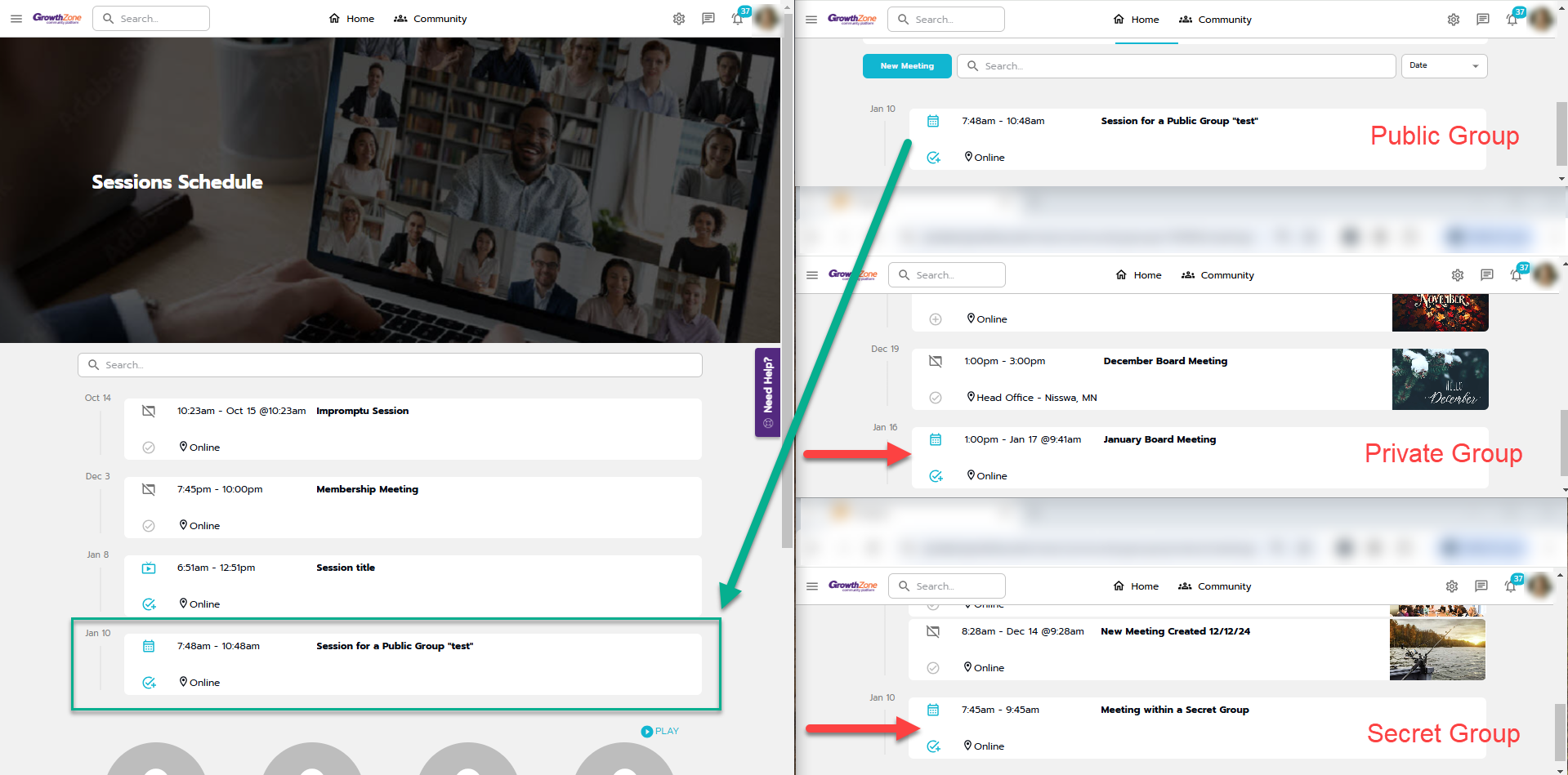Open messages icon in top-right window

tap(1483, 20)
